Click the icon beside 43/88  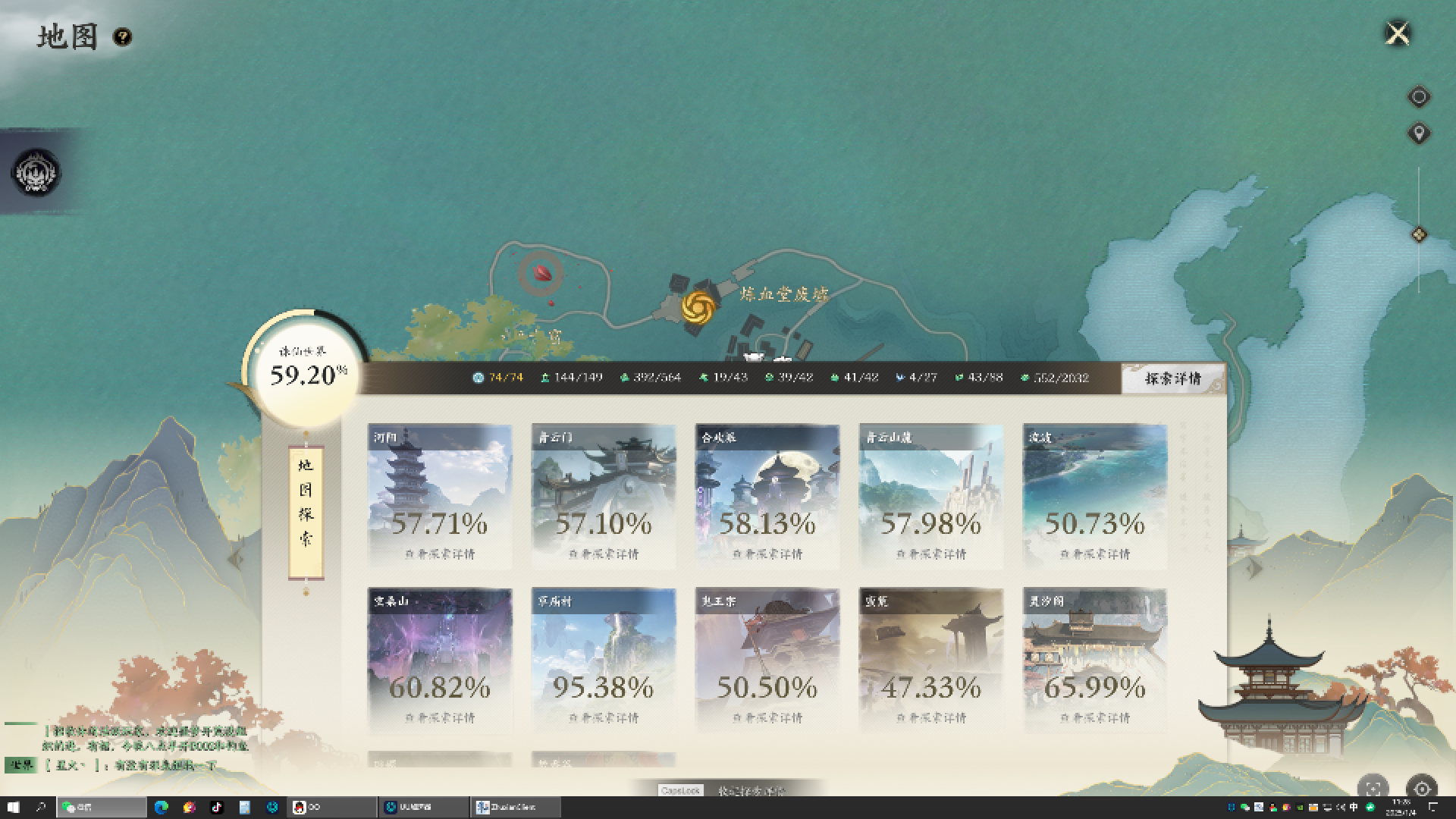coord(959,378)
